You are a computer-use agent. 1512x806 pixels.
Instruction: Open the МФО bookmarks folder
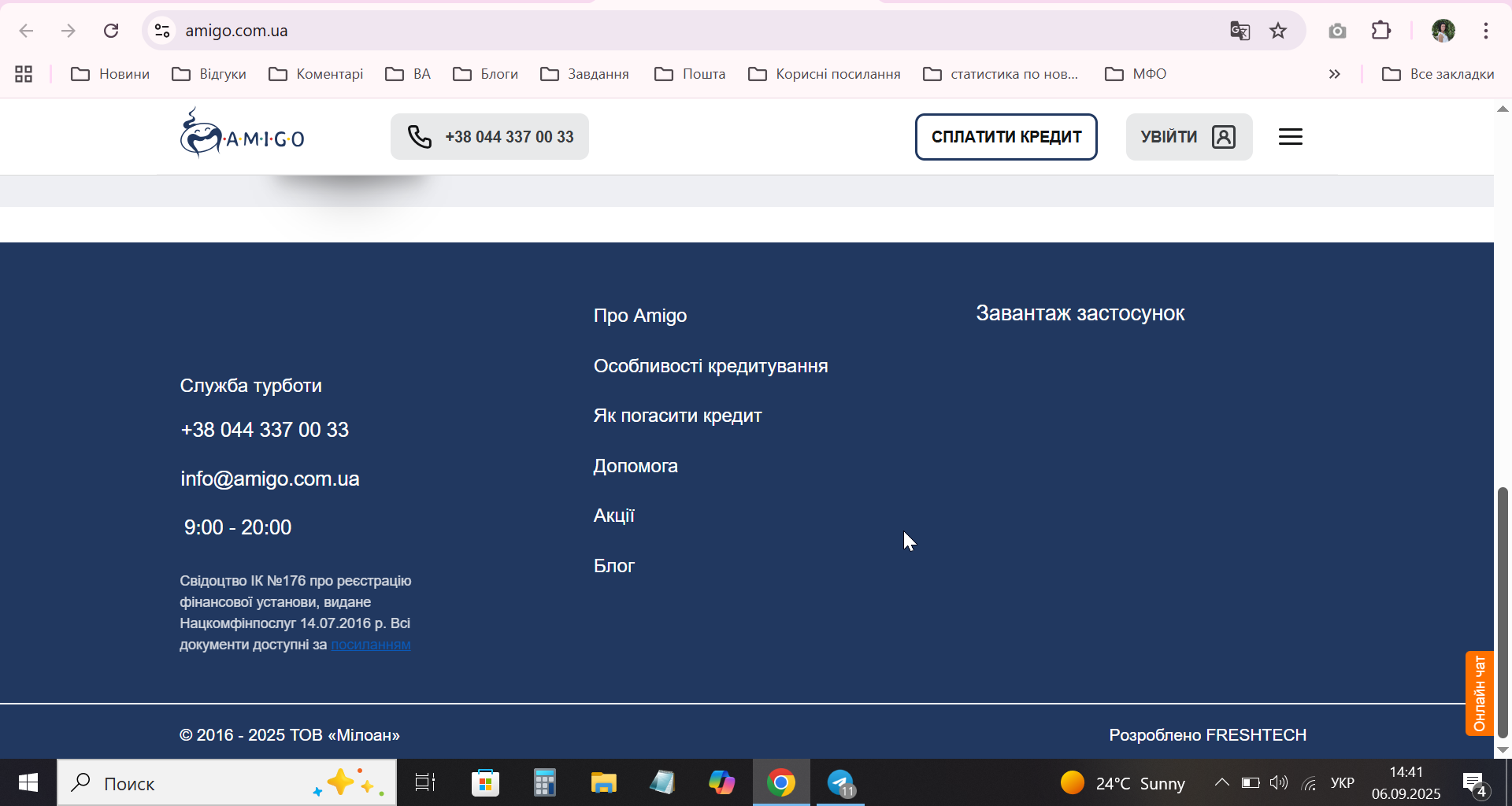pos(1136,74)
